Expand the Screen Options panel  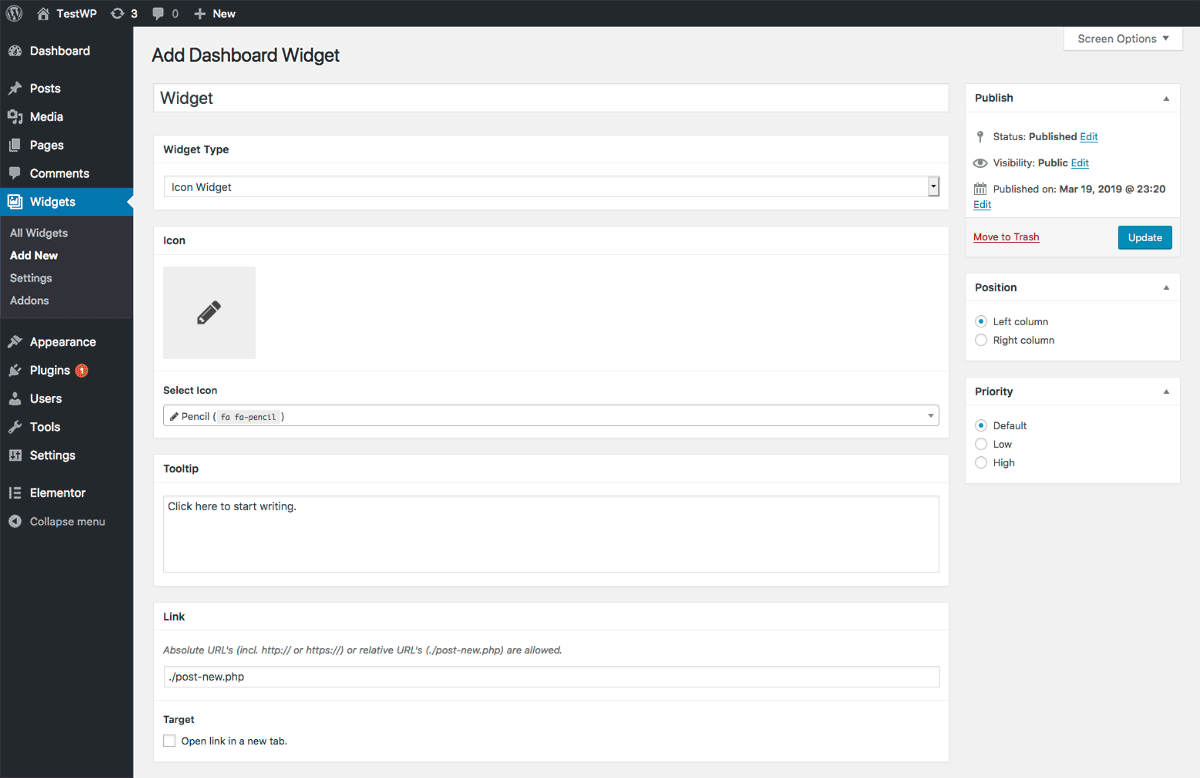[1123, 39]
